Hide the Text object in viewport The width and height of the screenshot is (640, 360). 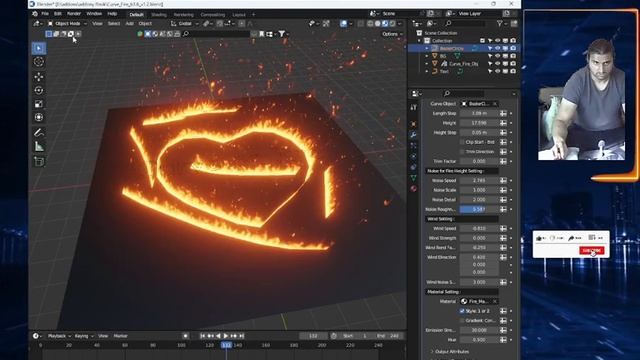coord(498,71)
